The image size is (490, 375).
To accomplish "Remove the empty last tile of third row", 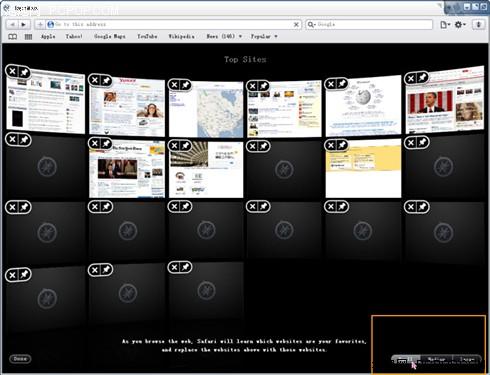I will (411, 207).
